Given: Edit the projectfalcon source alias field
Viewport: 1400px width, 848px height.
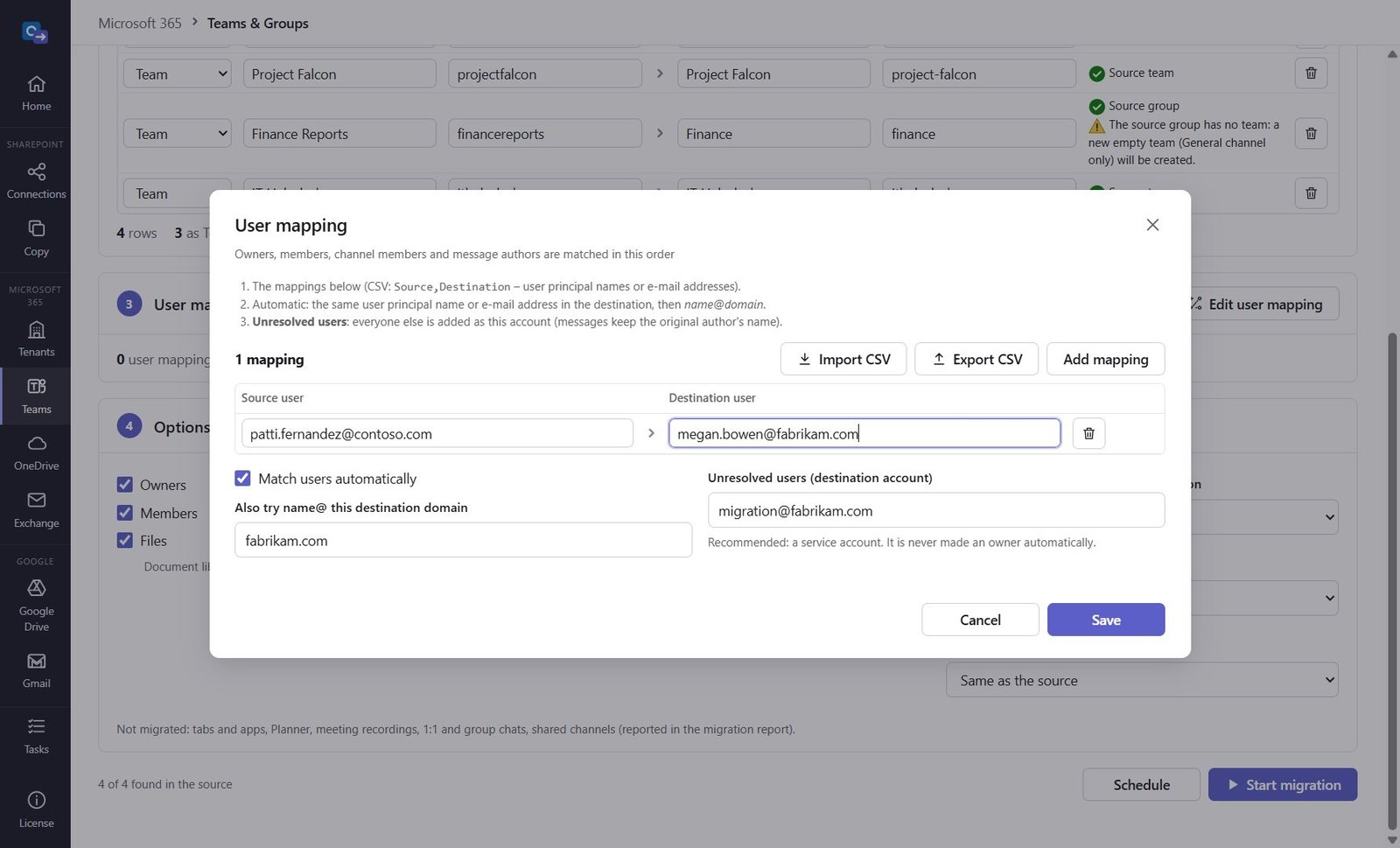Looking at the screenshot, I should (544, 74).
